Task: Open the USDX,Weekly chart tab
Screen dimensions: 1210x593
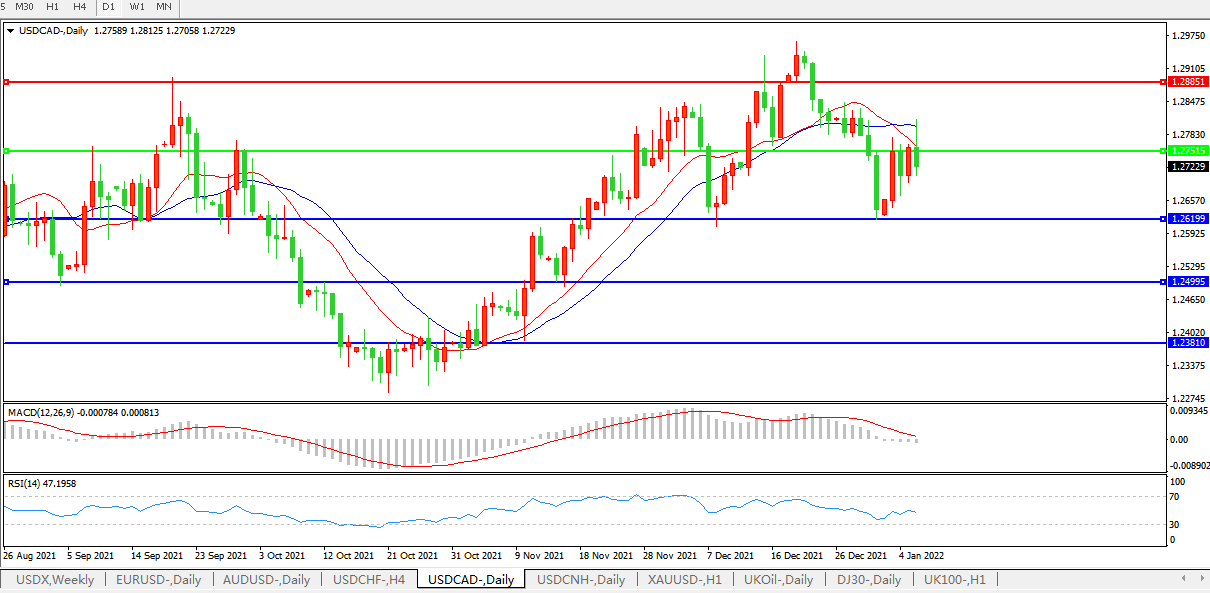Action: (x=56, y=580)
